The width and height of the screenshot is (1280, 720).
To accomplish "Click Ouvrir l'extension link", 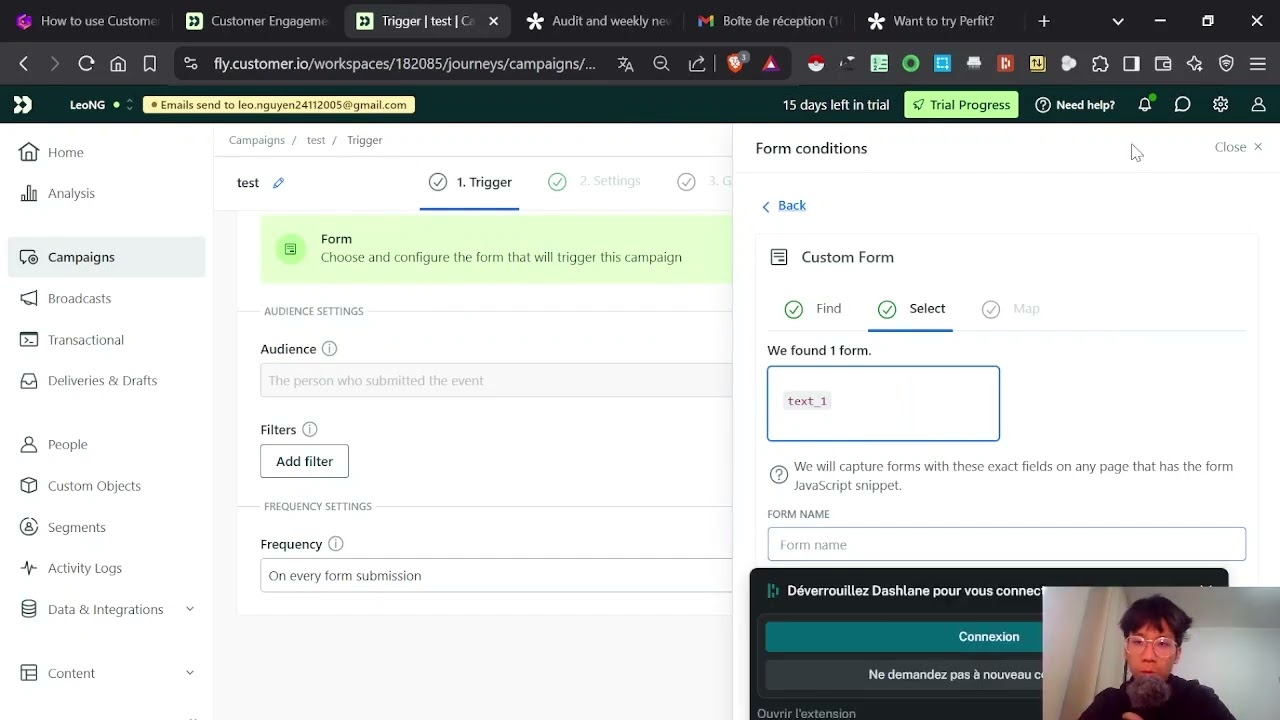I will click(806, 713).
